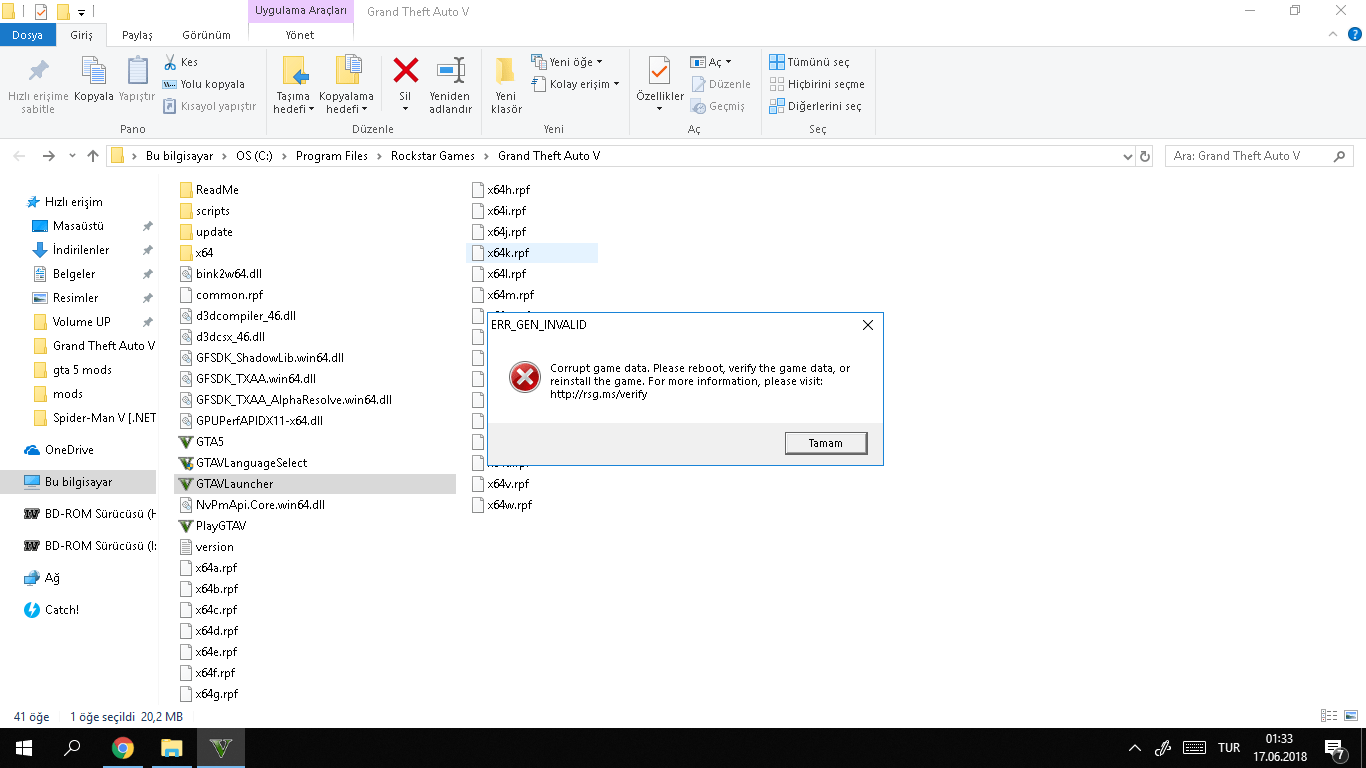Click the Yapıştır paste icon
Screen dimensions: 1366x768
point(137,71)
